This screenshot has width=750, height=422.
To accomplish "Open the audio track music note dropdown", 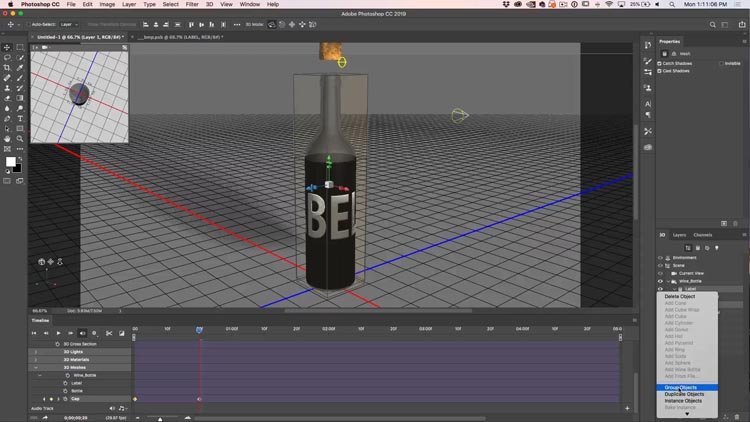I will pyautogui.click(x=122, y=408).
